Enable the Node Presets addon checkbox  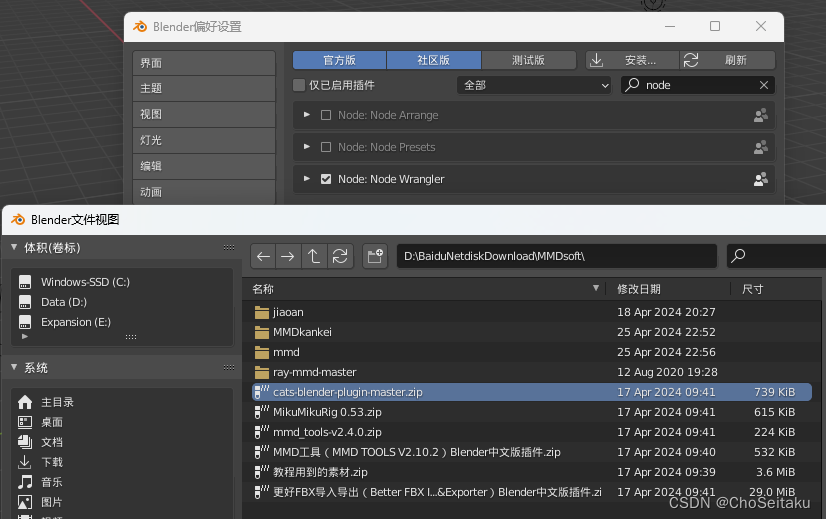(x=326, y=148)
